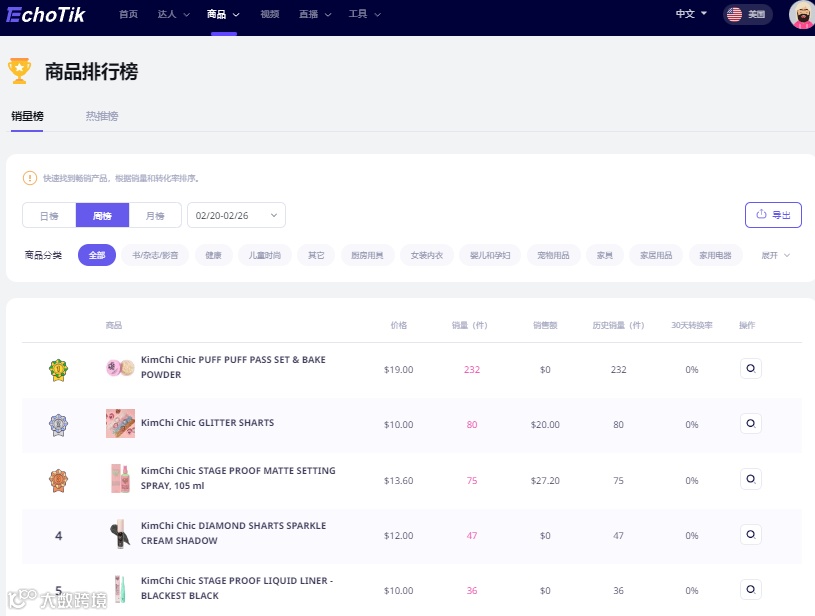Click search icon for GLITTER SHARTS row
Screen dimensions: 815x616
(751, 424)
